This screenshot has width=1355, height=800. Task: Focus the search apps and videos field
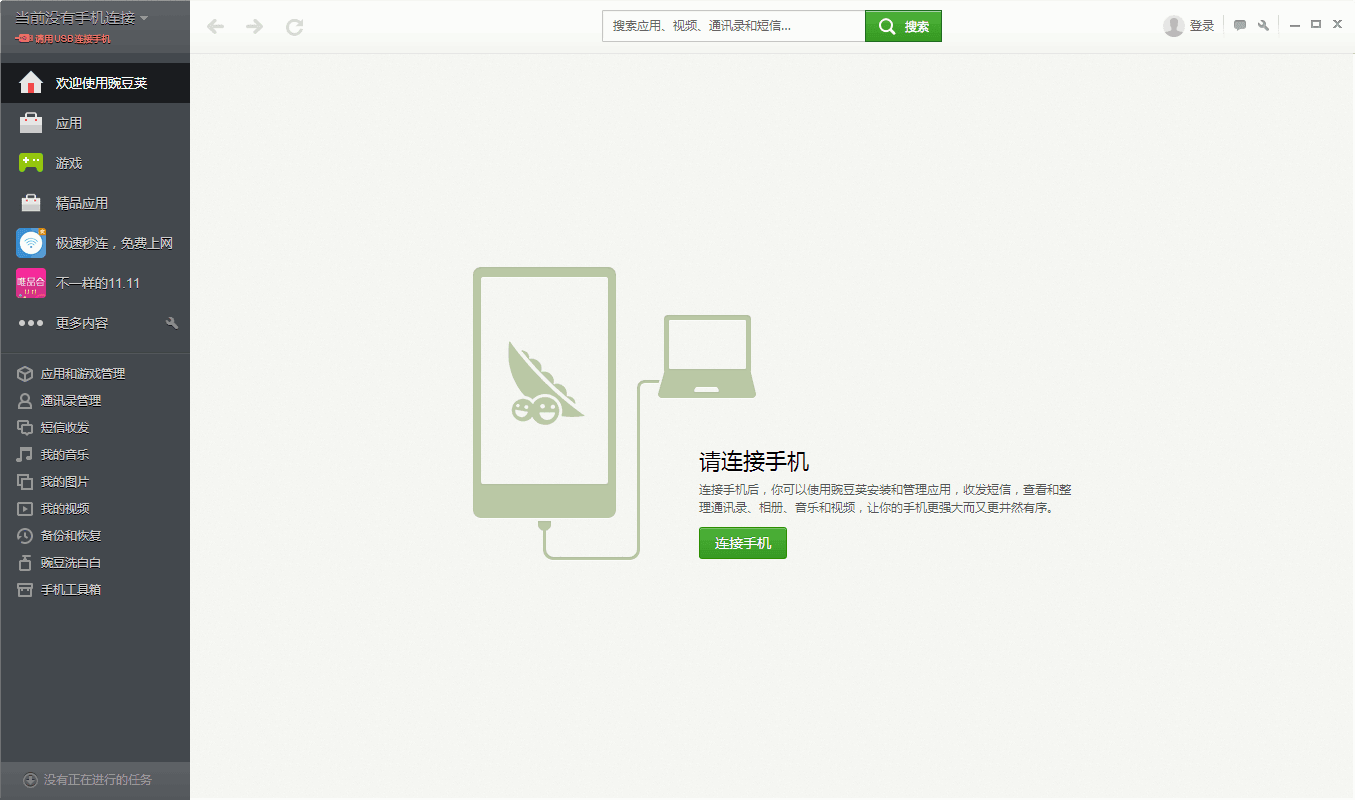734,26
